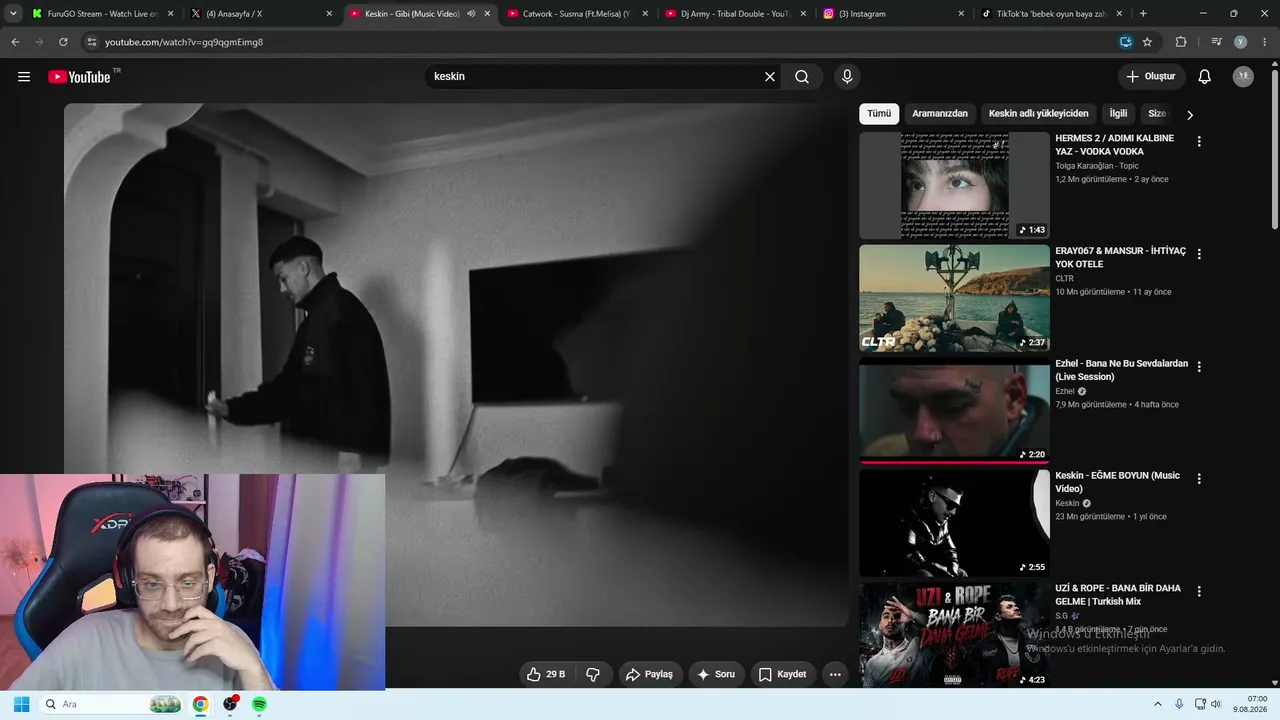Switch to the FuruGO Stream tab

[x=103, y=14]
